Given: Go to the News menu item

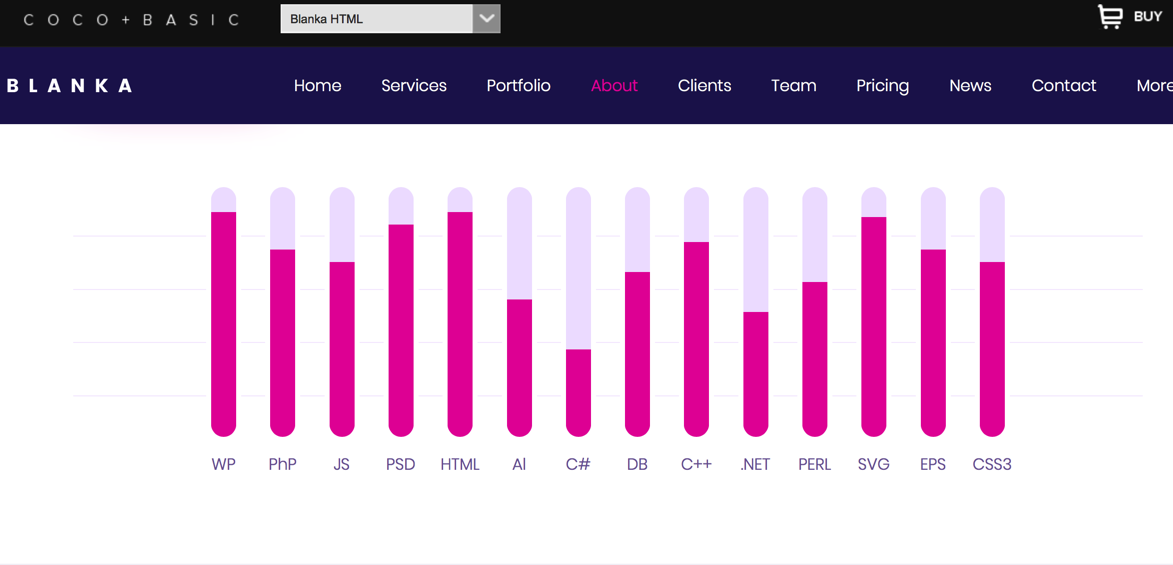Looking at the screenshot, I should tap(970, 85).
